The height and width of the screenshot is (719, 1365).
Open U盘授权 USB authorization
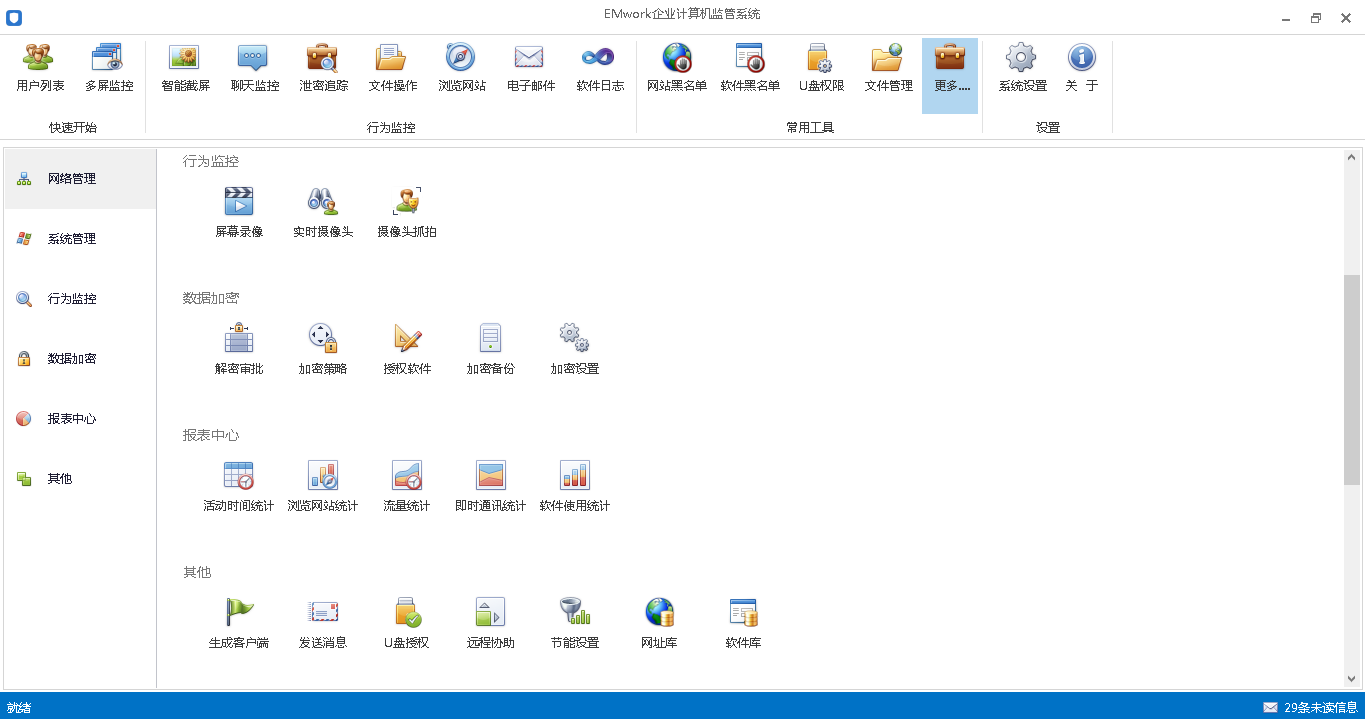[407, 623]
